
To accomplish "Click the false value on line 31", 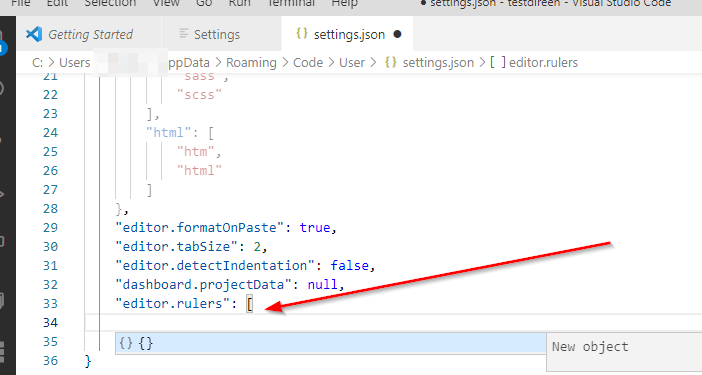I will pos(350,265).
